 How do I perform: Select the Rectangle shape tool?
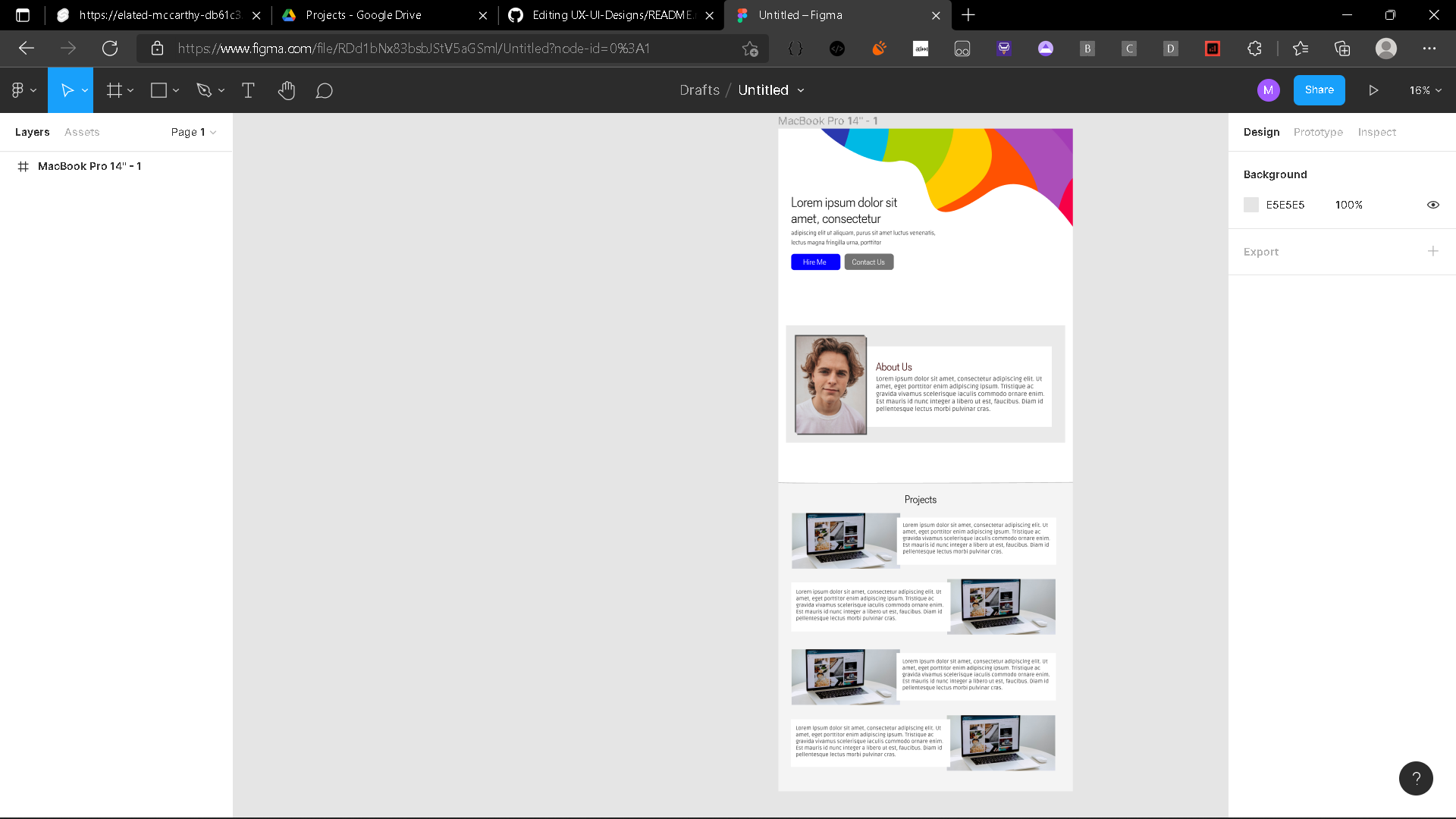tap(159, 90)
